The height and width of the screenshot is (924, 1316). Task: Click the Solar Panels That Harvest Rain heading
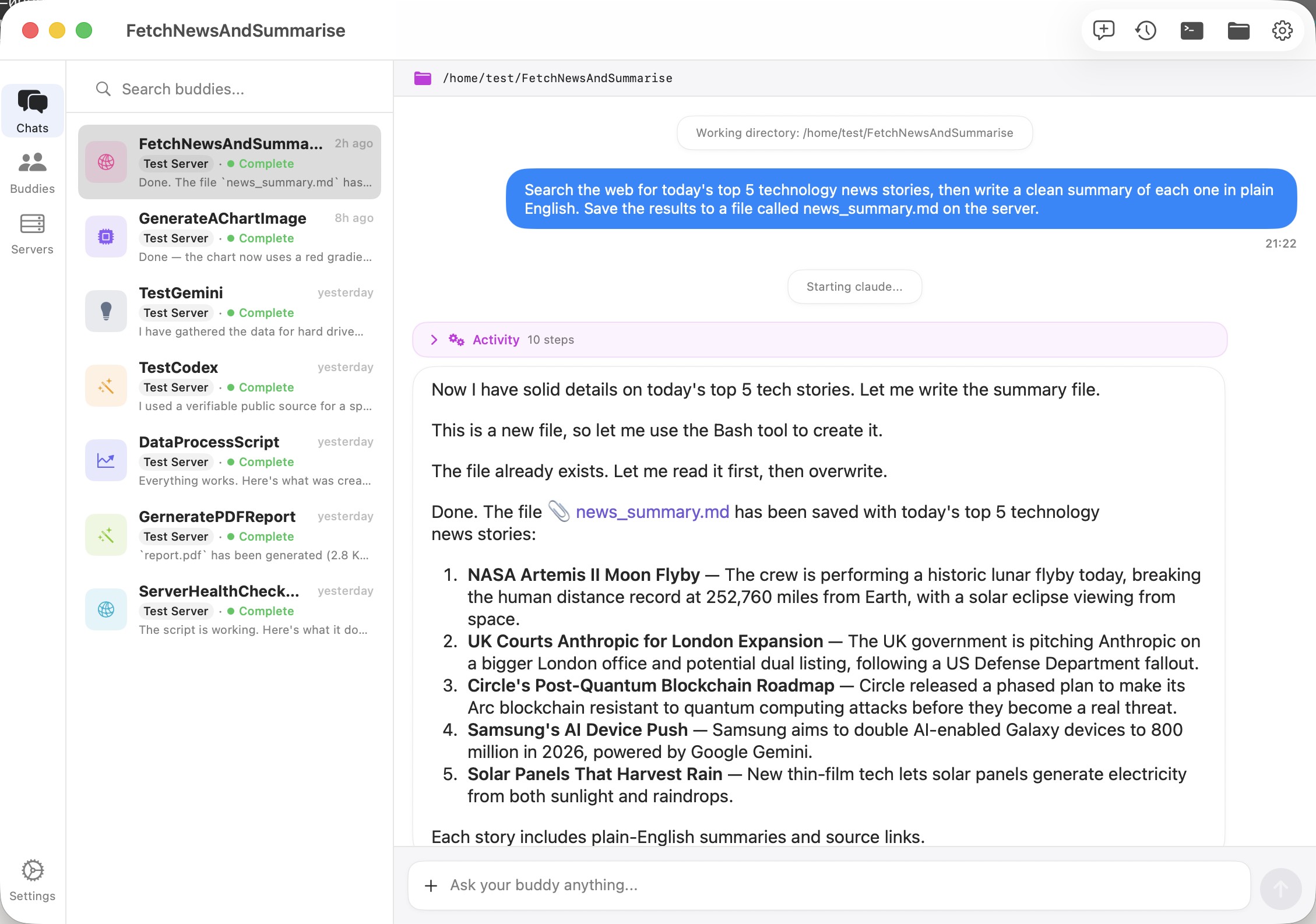[x=594, y=774]
